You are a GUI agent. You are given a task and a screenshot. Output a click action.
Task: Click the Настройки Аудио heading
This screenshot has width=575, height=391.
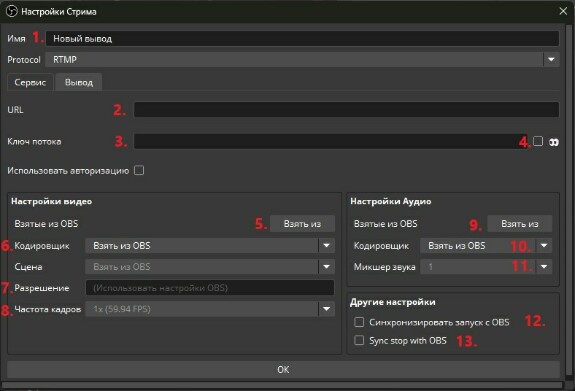click(391, 201)
